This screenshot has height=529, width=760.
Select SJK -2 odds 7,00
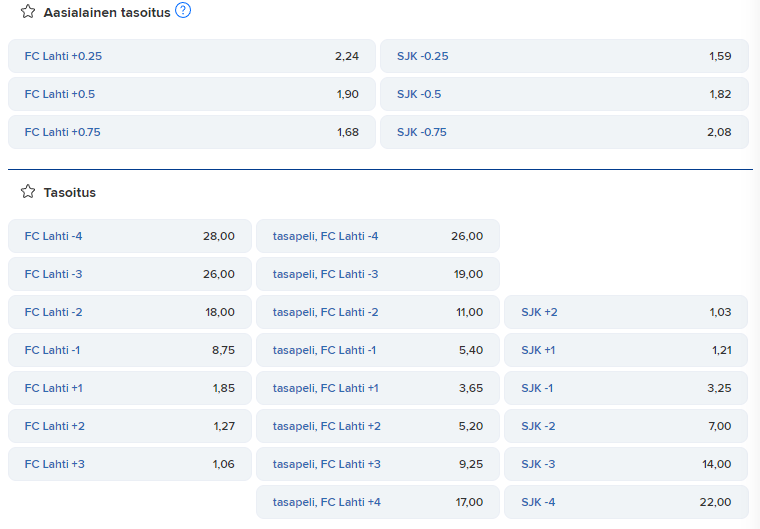pyautogui.click(x=626, y=426)
